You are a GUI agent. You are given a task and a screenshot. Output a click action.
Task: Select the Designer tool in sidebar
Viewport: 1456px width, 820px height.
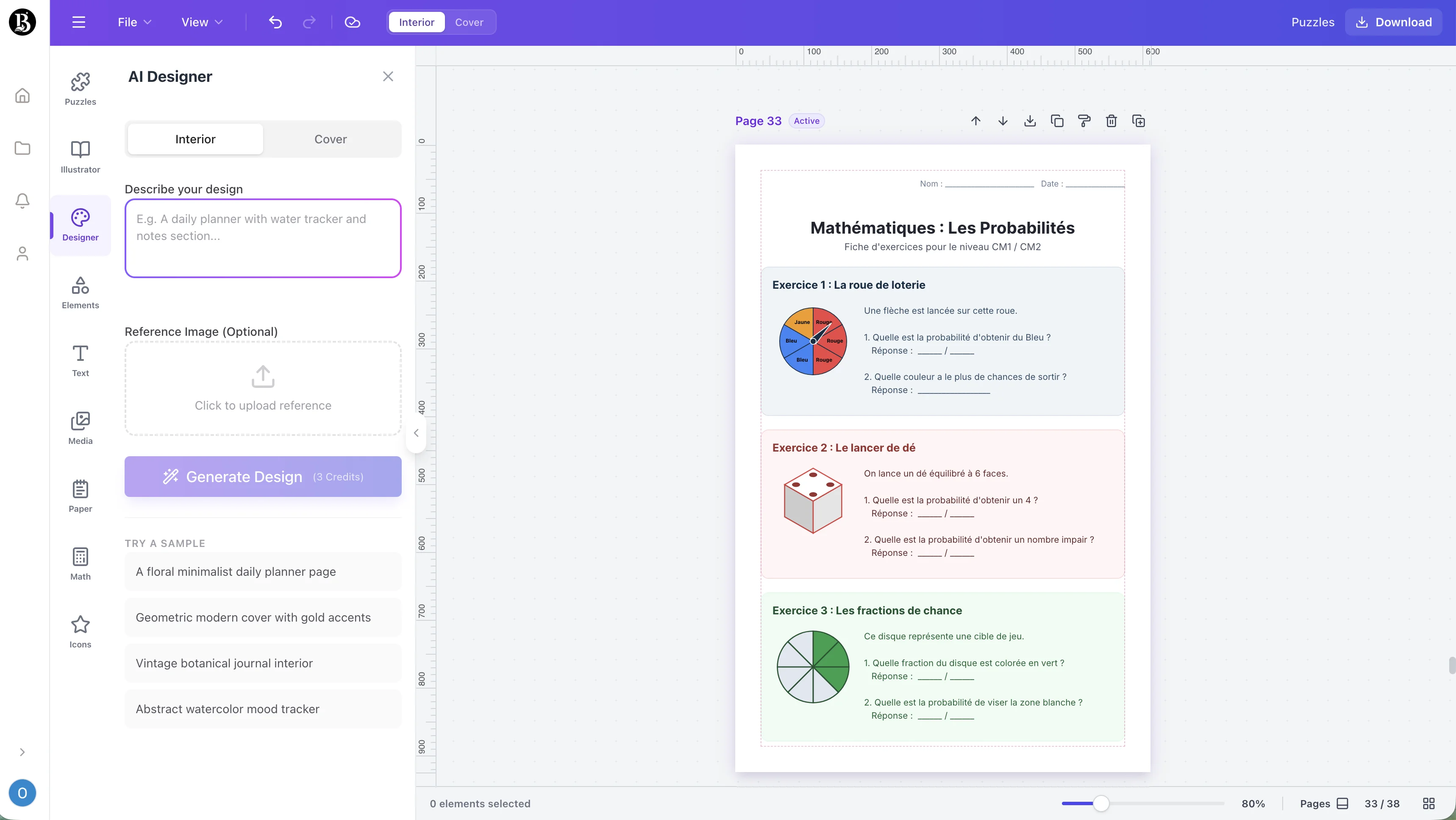80,225
